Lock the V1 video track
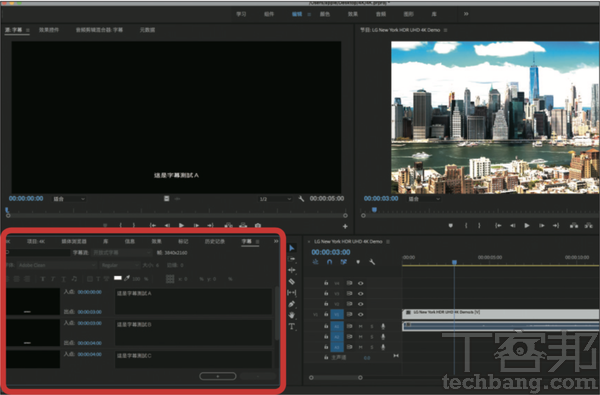600x395 pixels. coord(326,314)
